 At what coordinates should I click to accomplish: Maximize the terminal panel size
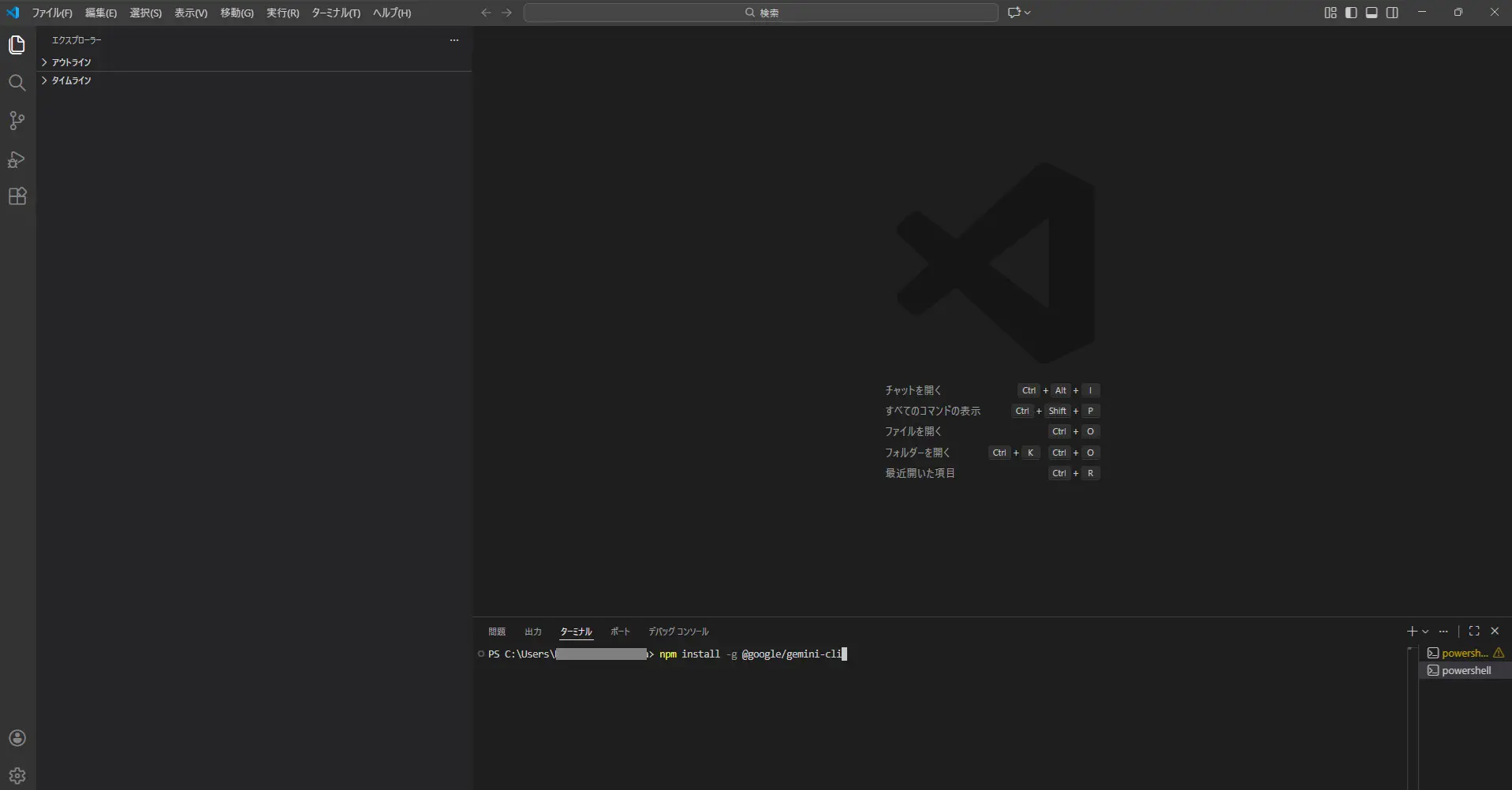(1473, 632)
